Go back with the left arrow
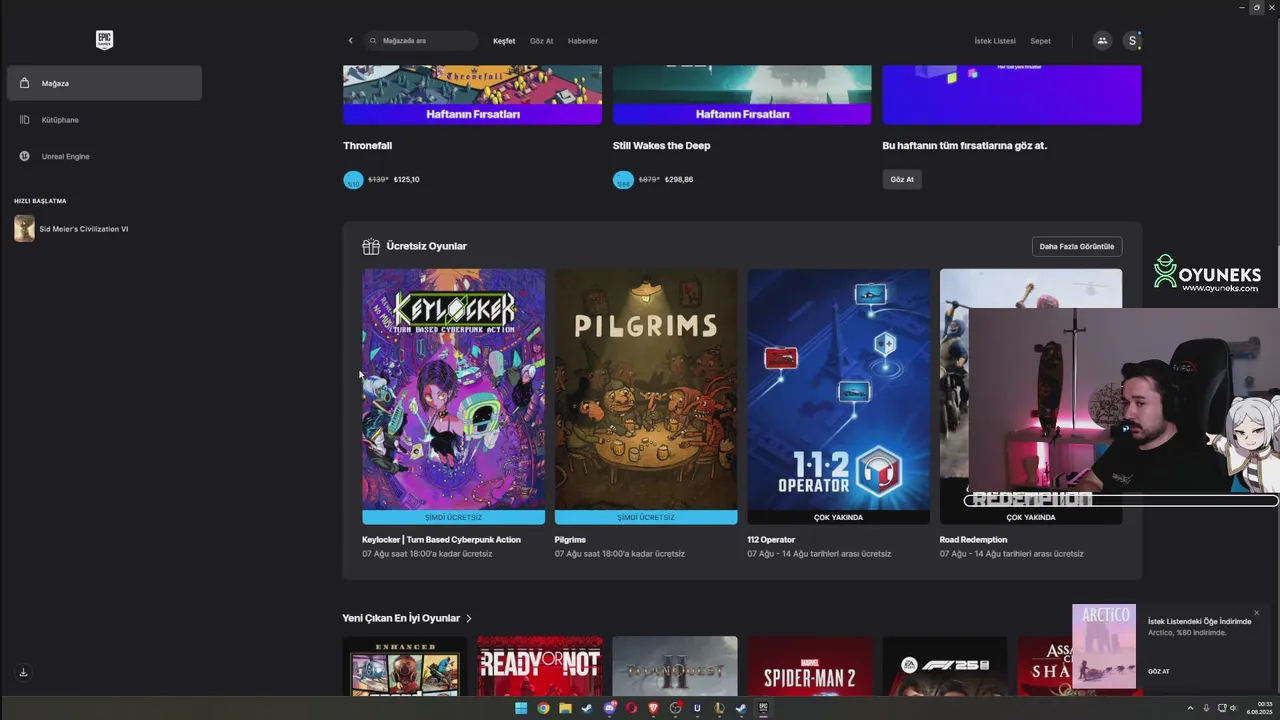 [x=350, y=41]
